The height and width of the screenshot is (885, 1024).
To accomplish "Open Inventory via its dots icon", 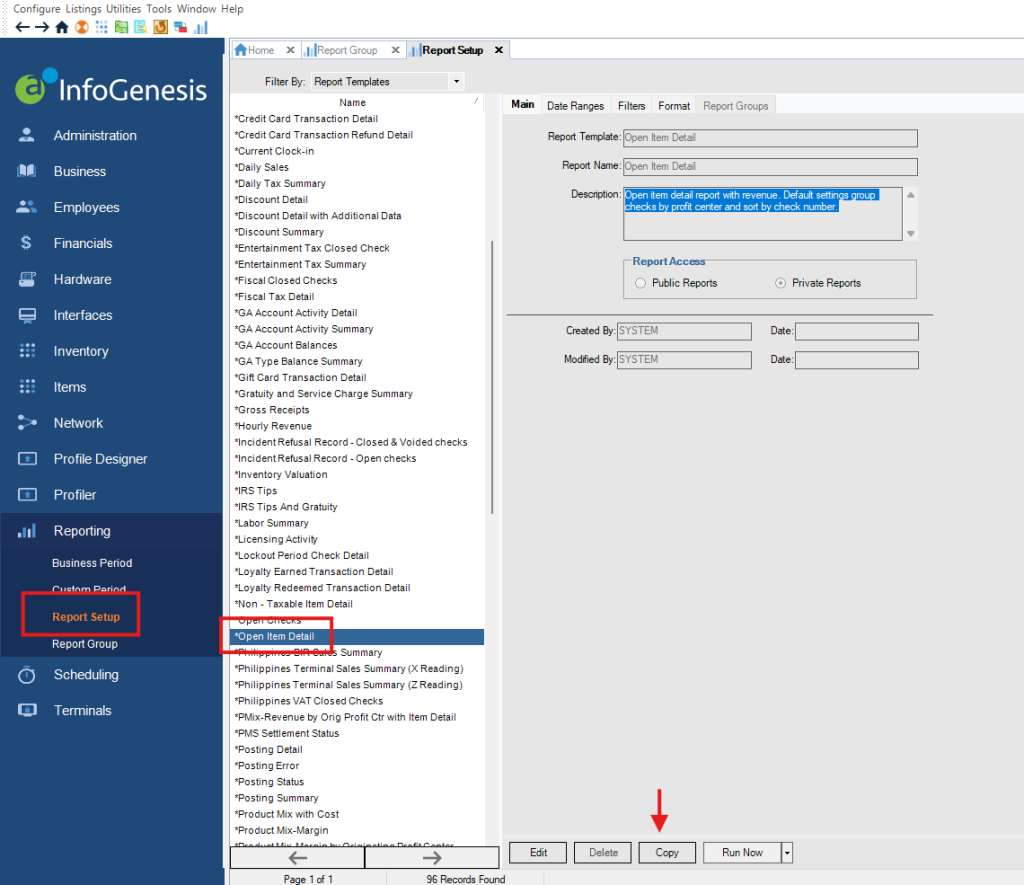I will click(x=27, y=351).
